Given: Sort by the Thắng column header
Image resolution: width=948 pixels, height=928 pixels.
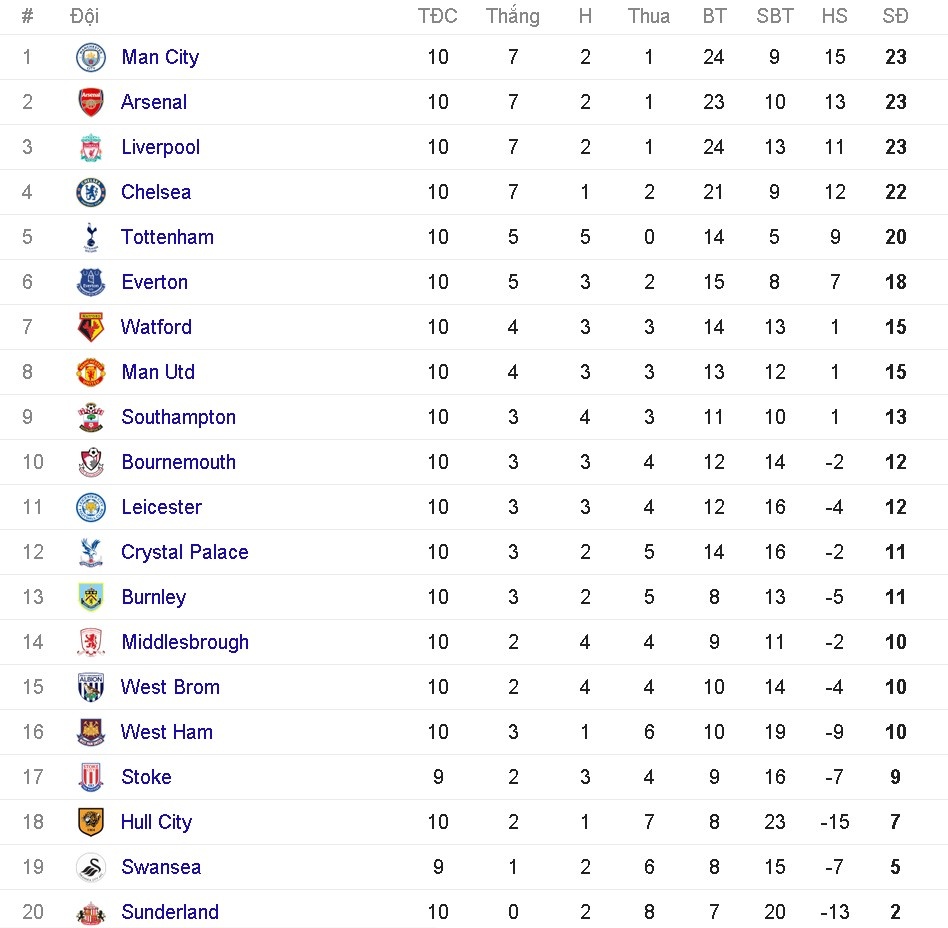Looking at the screenshot, I should (x=513, y=16).
